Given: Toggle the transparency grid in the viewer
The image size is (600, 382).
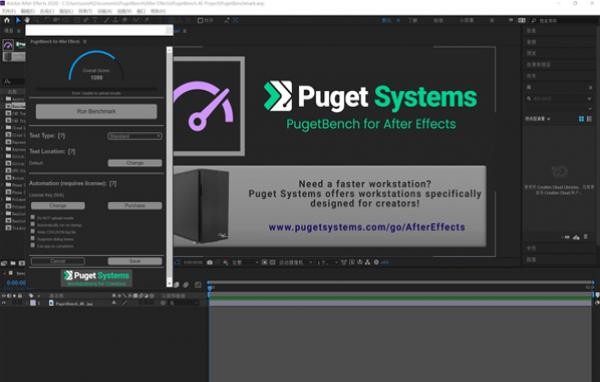Looking at the screenshot, I should coord(272,263).
